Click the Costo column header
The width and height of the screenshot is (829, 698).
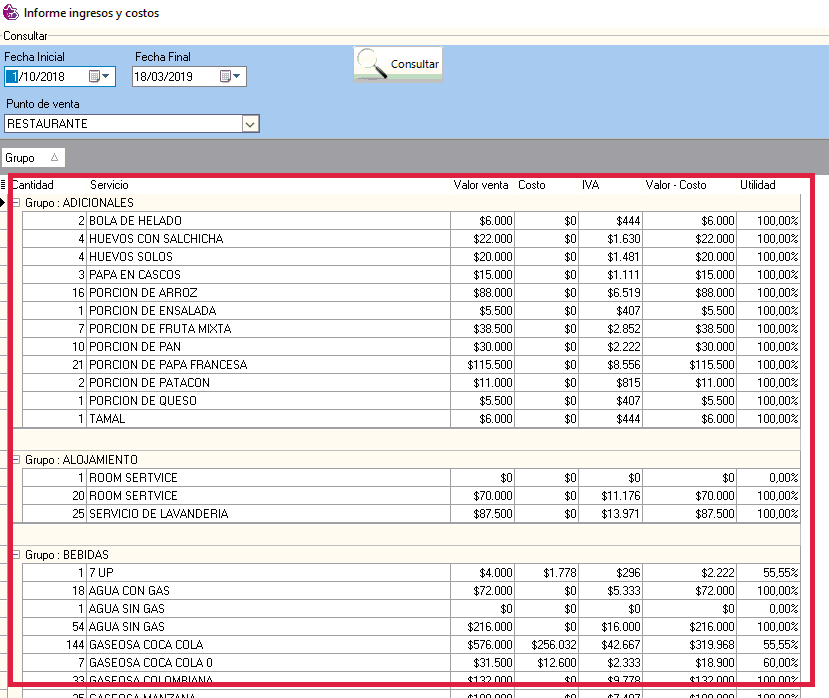pos(532,185)
